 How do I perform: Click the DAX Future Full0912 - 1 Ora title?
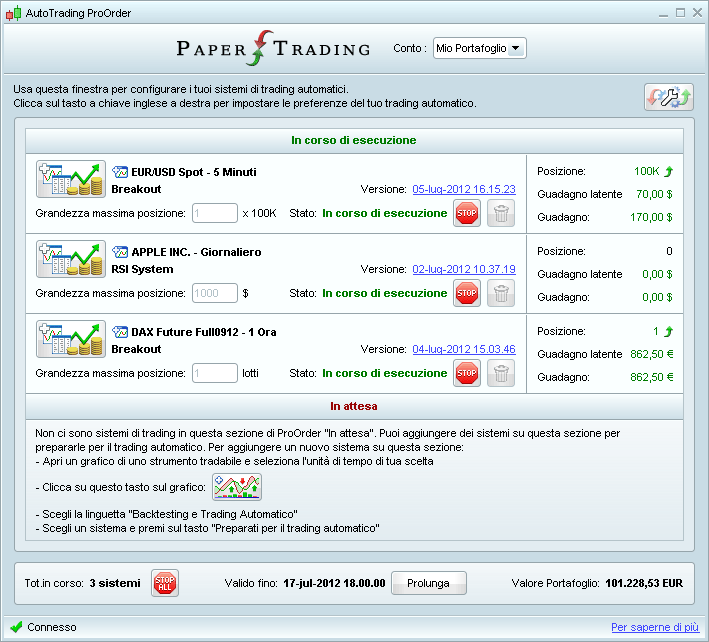204,332
